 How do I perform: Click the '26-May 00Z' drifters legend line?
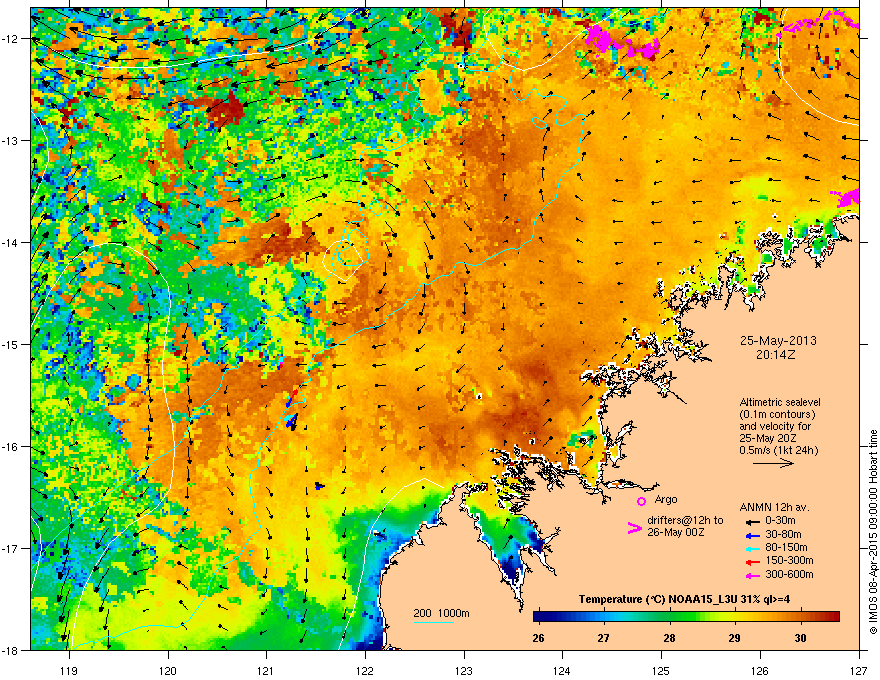675,532
